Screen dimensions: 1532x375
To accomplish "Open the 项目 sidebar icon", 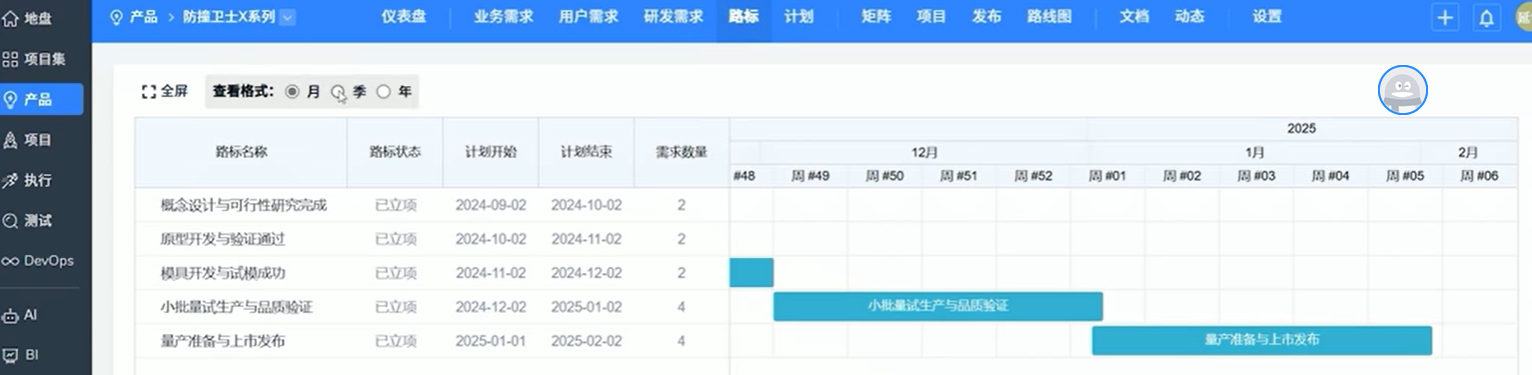I will (11, 140).
